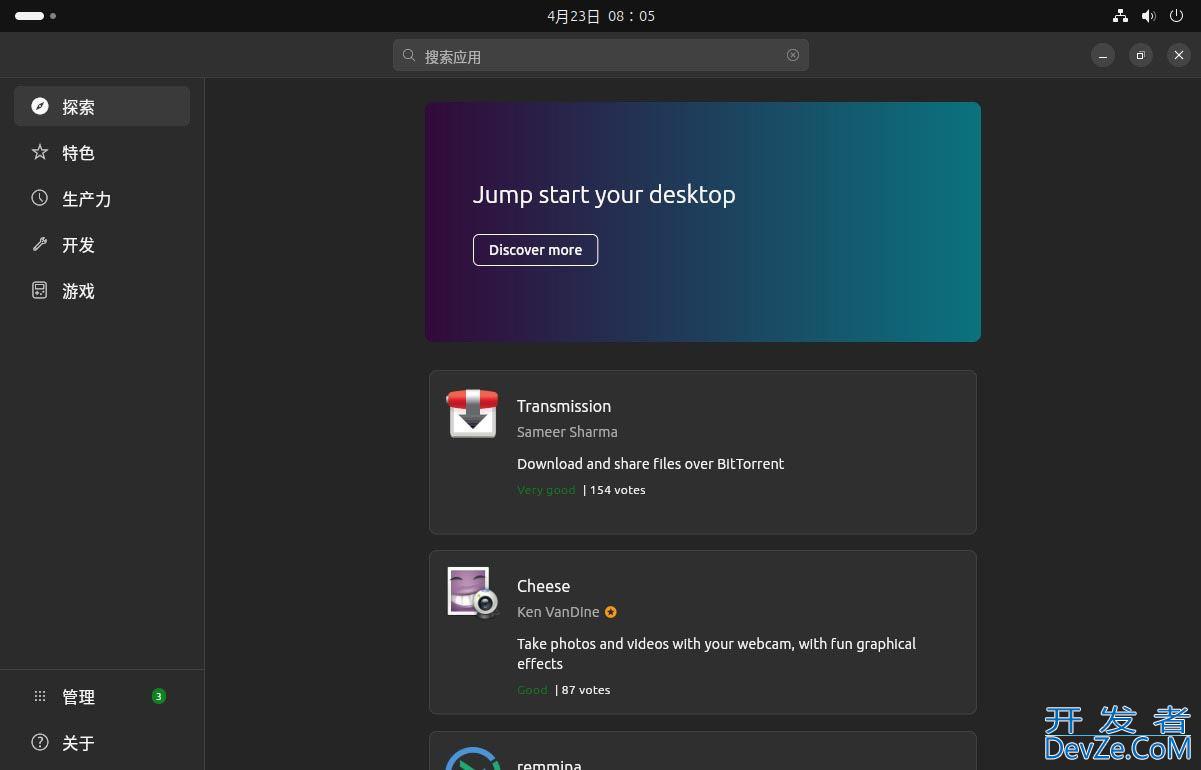Click the Discover more button
1201x770 pixels.
(x=535, y=250)
